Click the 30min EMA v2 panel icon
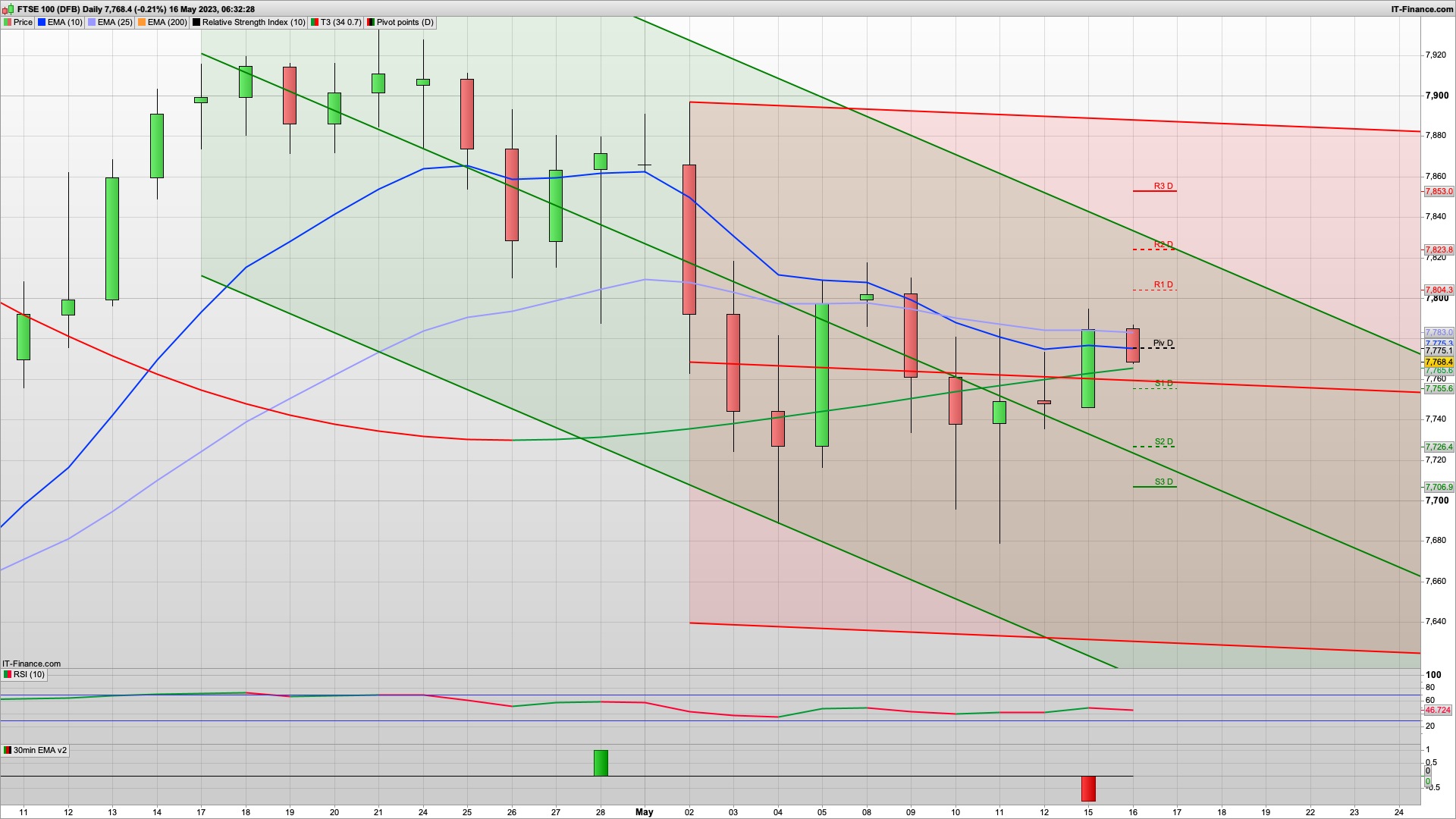The height and width of the screenshot is (819, 1456). point(8,751)
